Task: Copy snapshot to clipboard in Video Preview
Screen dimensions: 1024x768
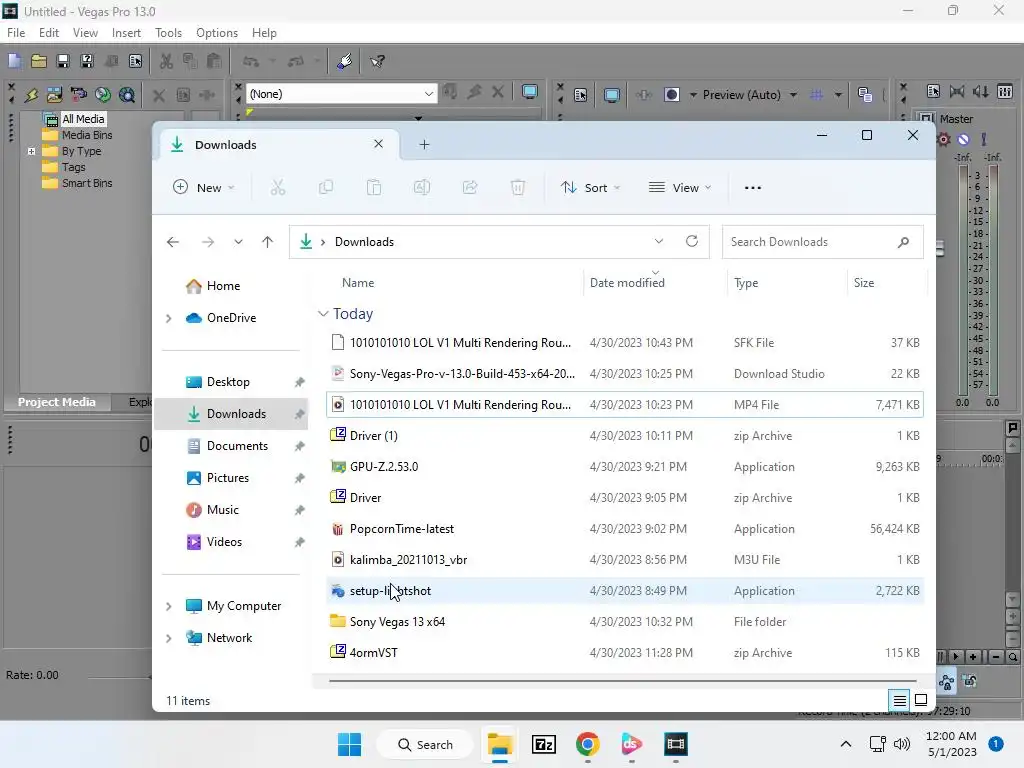Action: (x=865, y=95)
